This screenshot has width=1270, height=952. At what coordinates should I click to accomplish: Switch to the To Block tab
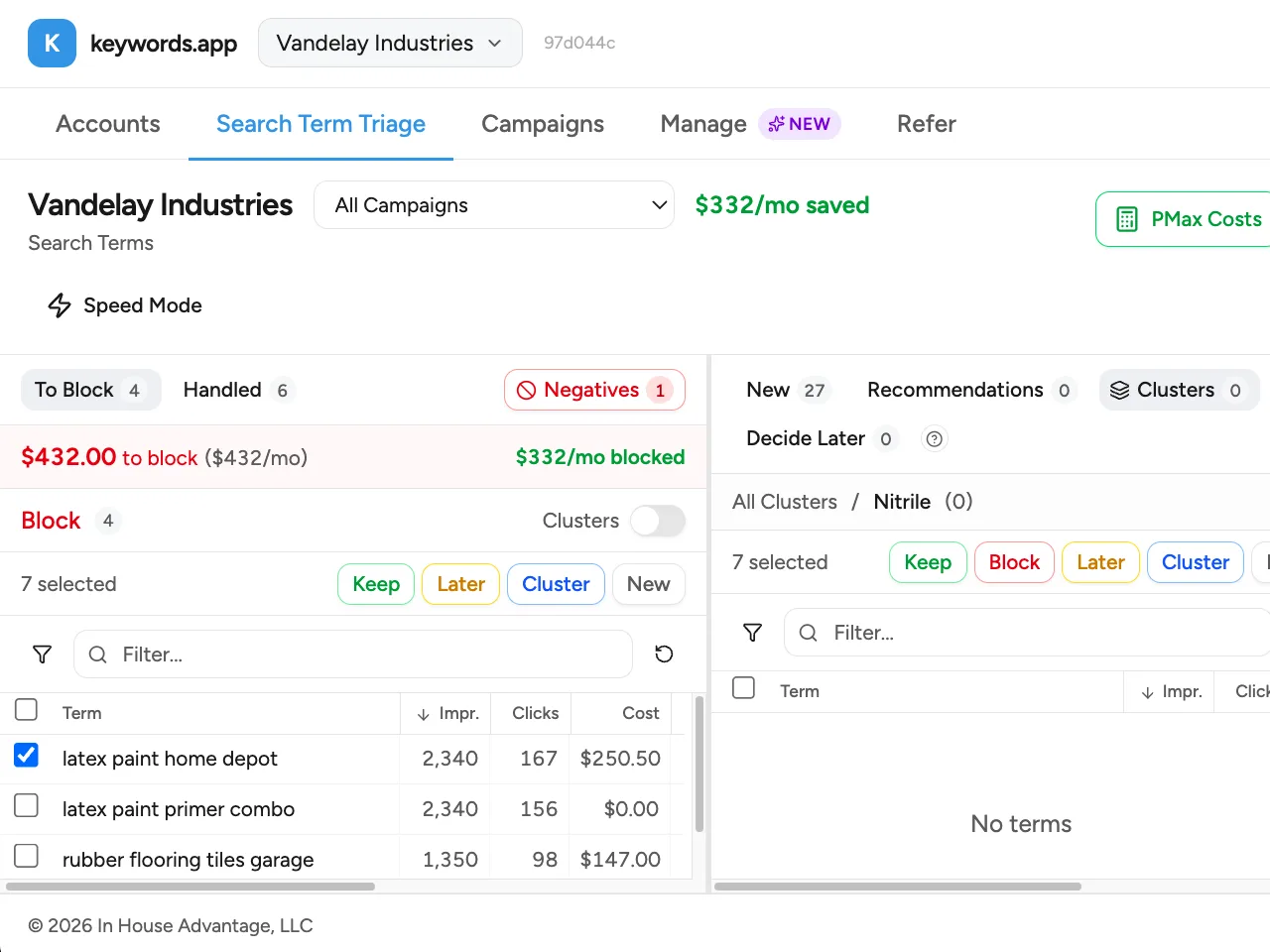pos(90,390)
